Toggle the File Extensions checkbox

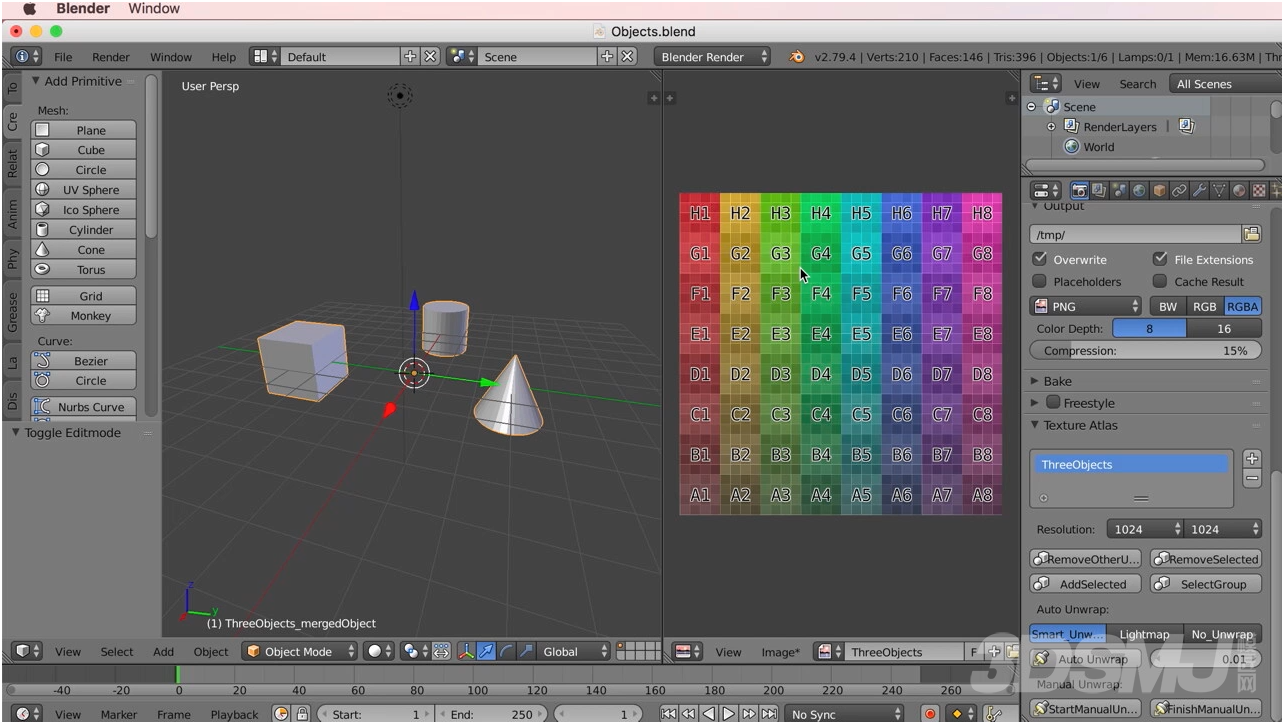coord(1160,259)
